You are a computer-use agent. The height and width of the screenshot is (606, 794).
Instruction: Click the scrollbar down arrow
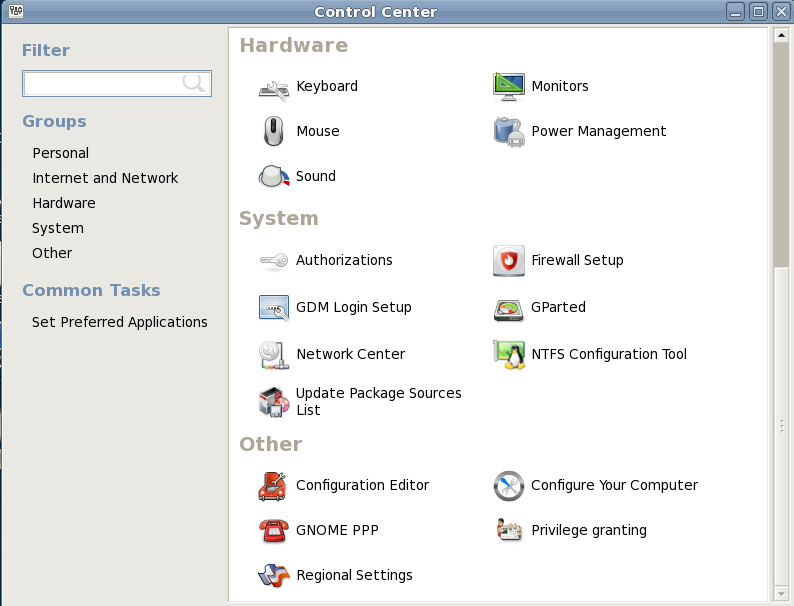click(x=781, y=593)
